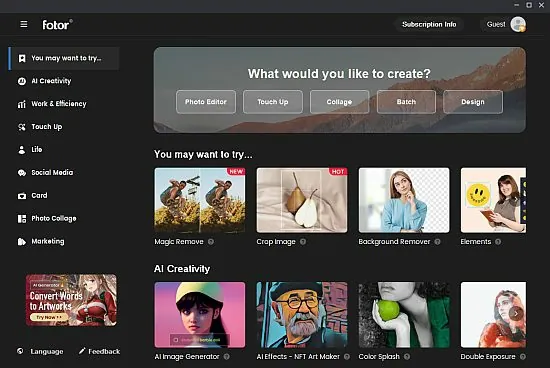Viewport: 550px width, 368px height.
Task: Click the bookmark icon beside You may want to try
Action: (22, 58)
